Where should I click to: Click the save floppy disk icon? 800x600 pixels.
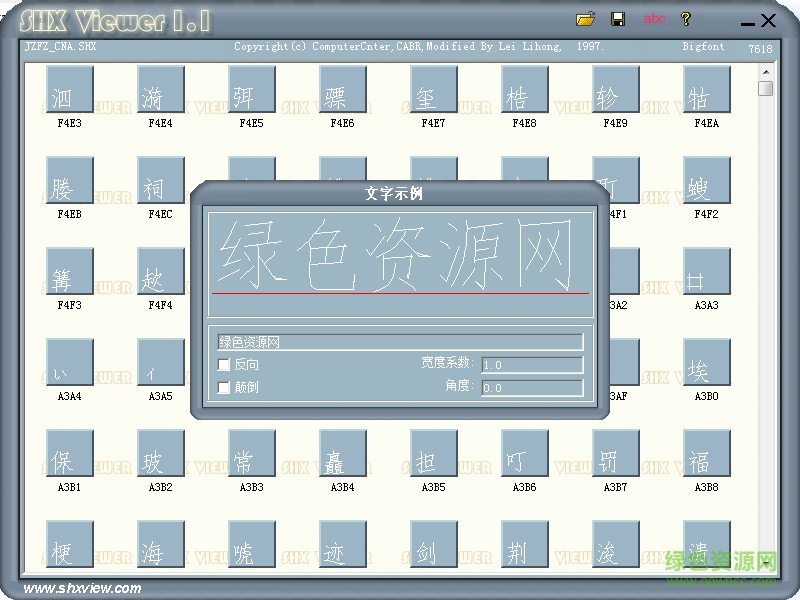click(x=618, y=19)
